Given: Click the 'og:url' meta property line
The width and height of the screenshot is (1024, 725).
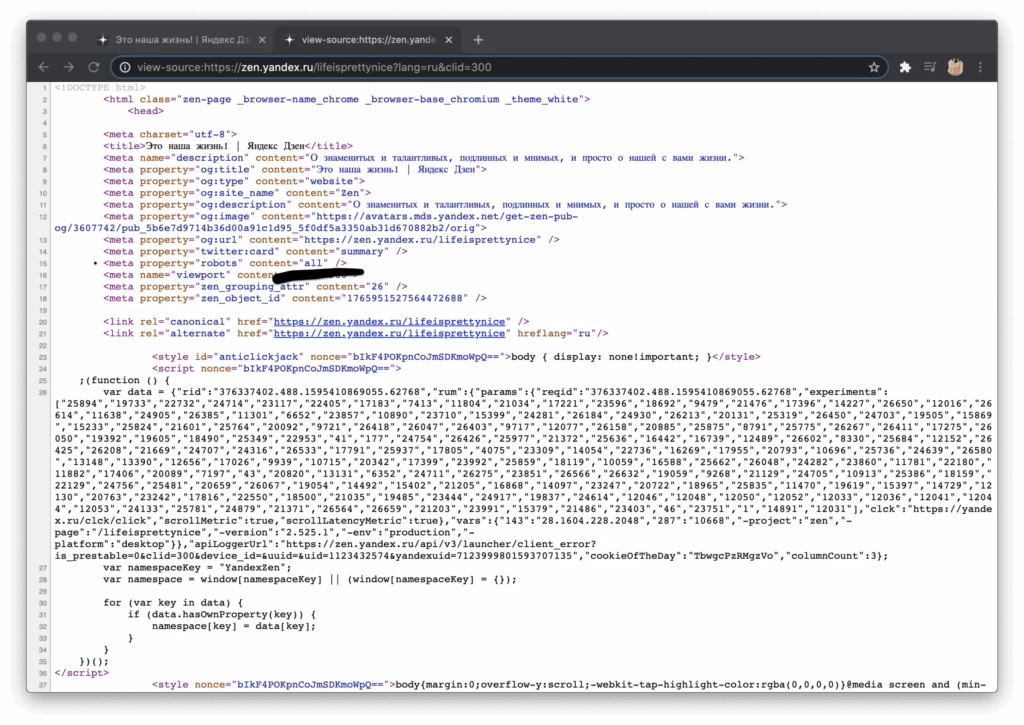Looking at the screenshot, I should (331, 240).
